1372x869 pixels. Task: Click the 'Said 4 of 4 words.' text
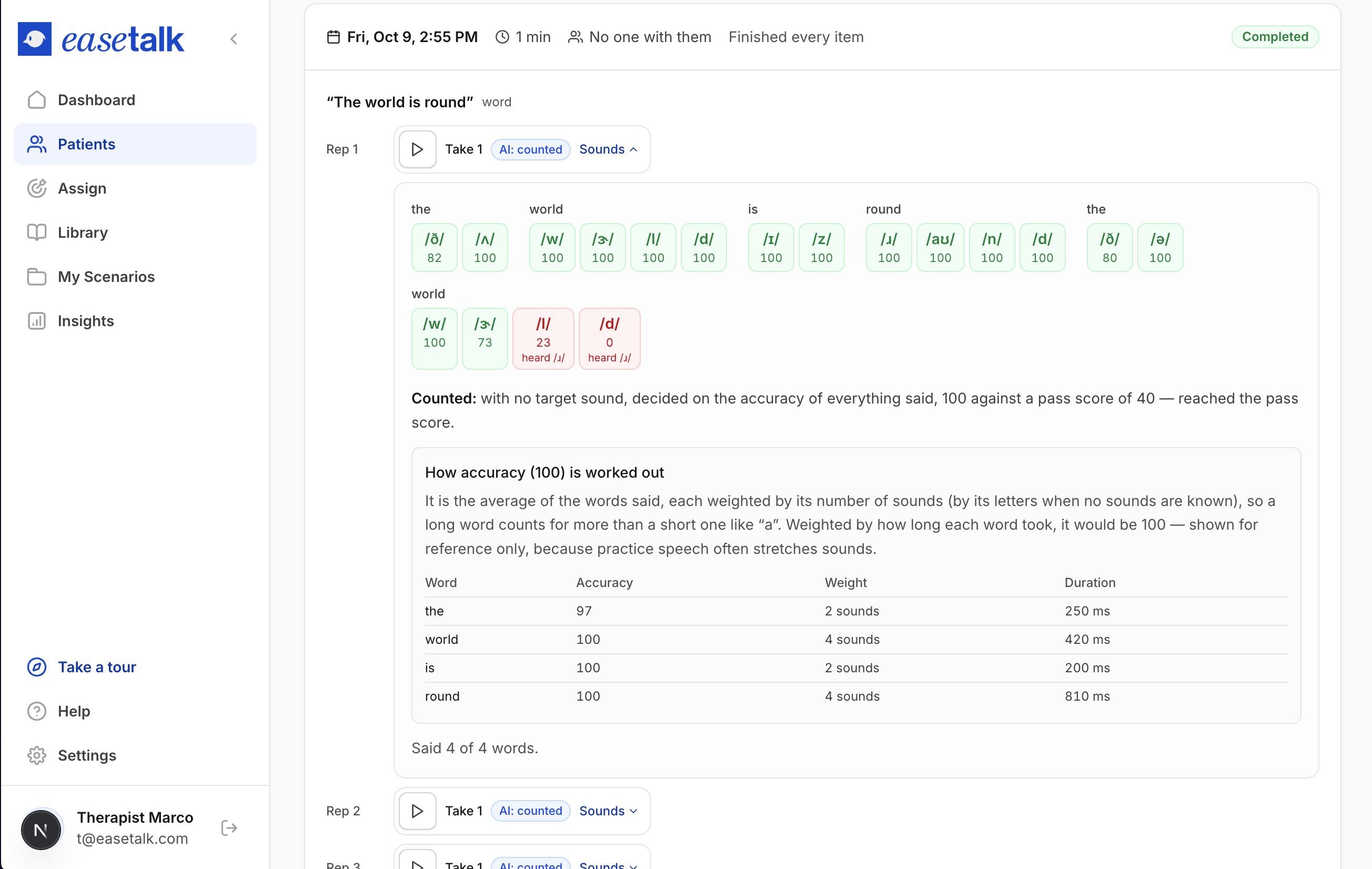[475, 747]
